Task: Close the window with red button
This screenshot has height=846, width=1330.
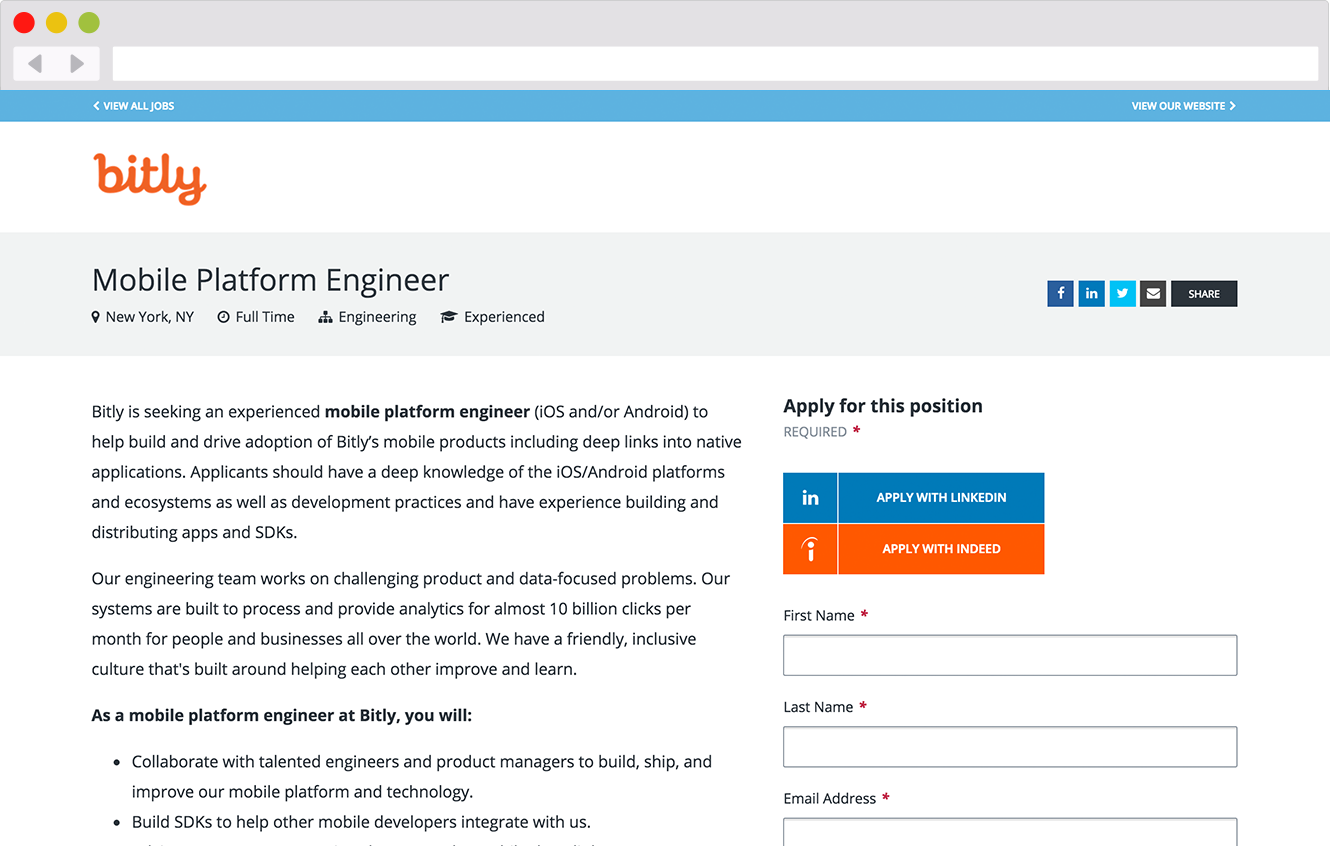Action: (24, 22)
